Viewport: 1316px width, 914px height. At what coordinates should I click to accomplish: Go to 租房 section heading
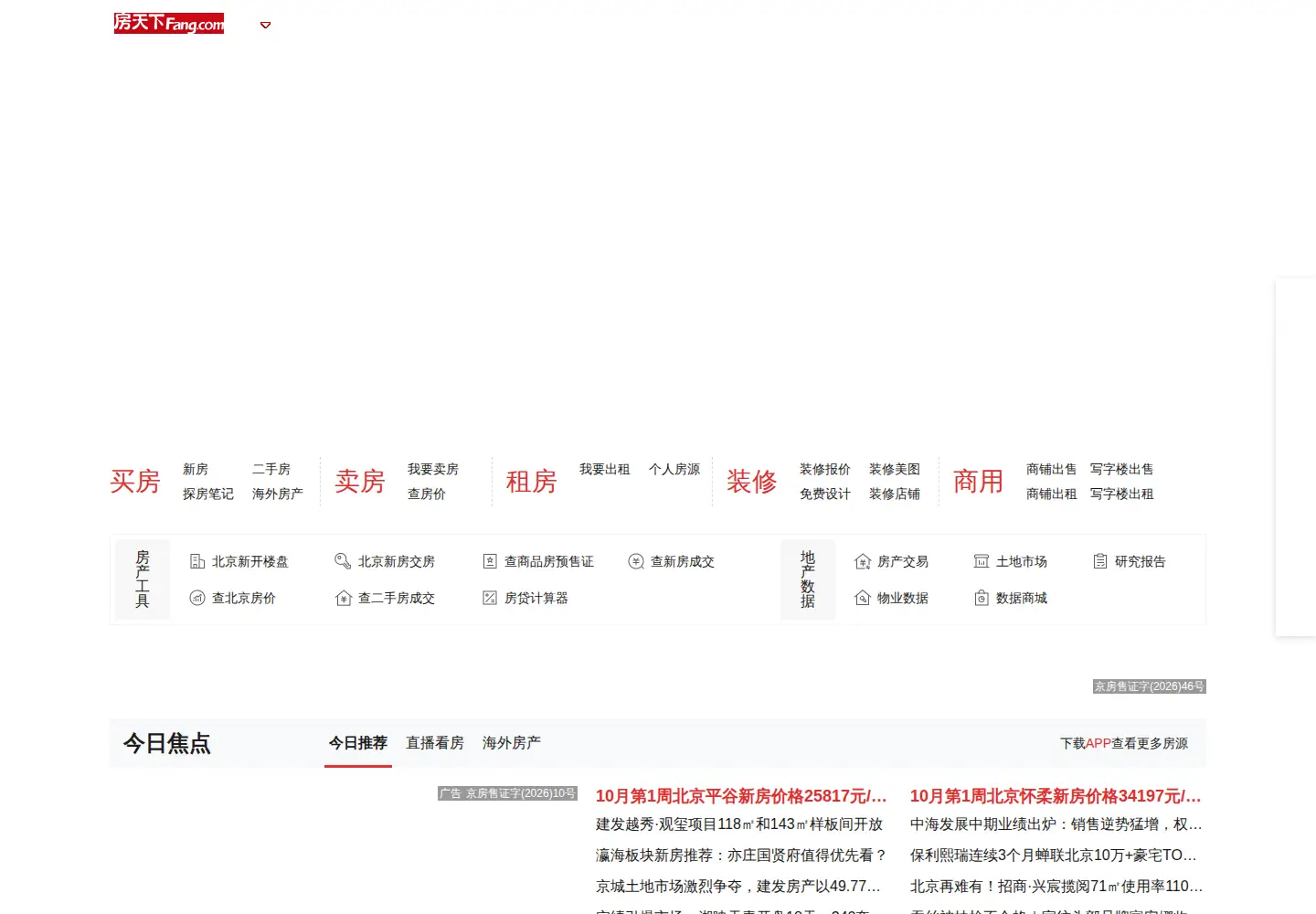pyautogui.click(x=532, y=482)
